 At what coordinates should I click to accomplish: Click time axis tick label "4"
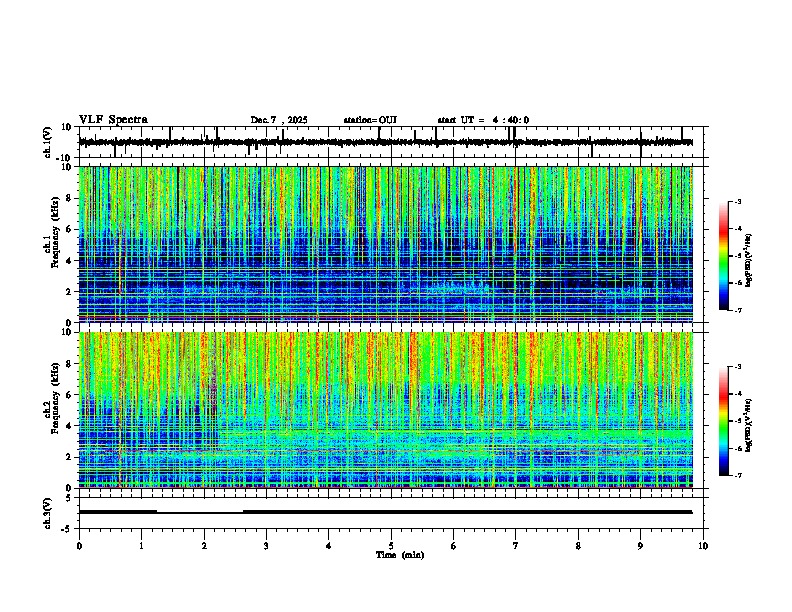[x=329, y=546]
